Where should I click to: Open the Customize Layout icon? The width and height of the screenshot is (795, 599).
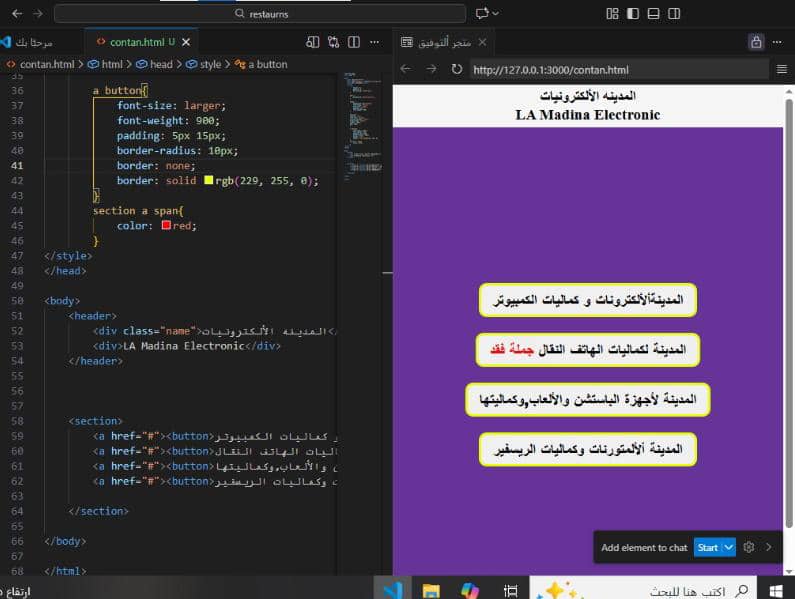coord(612,14)
